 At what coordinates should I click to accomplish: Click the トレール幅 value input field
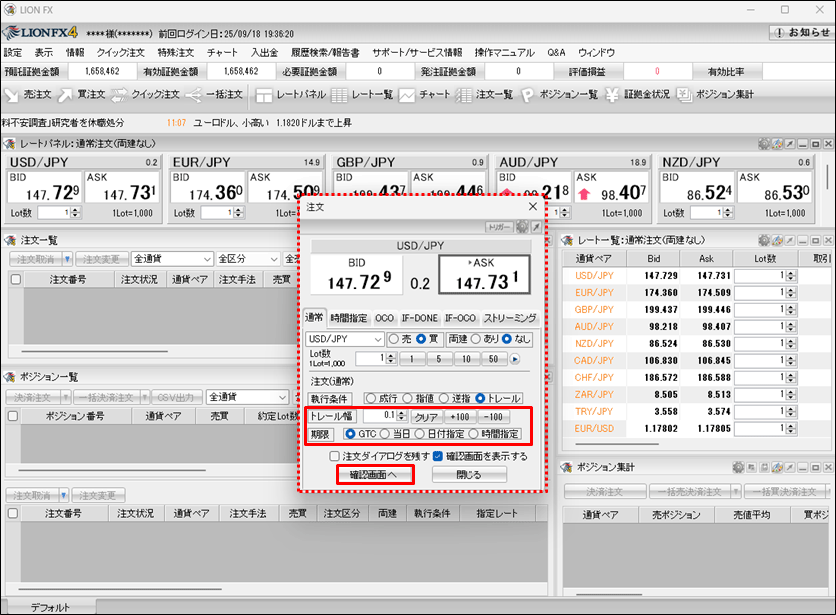(379, 416)
